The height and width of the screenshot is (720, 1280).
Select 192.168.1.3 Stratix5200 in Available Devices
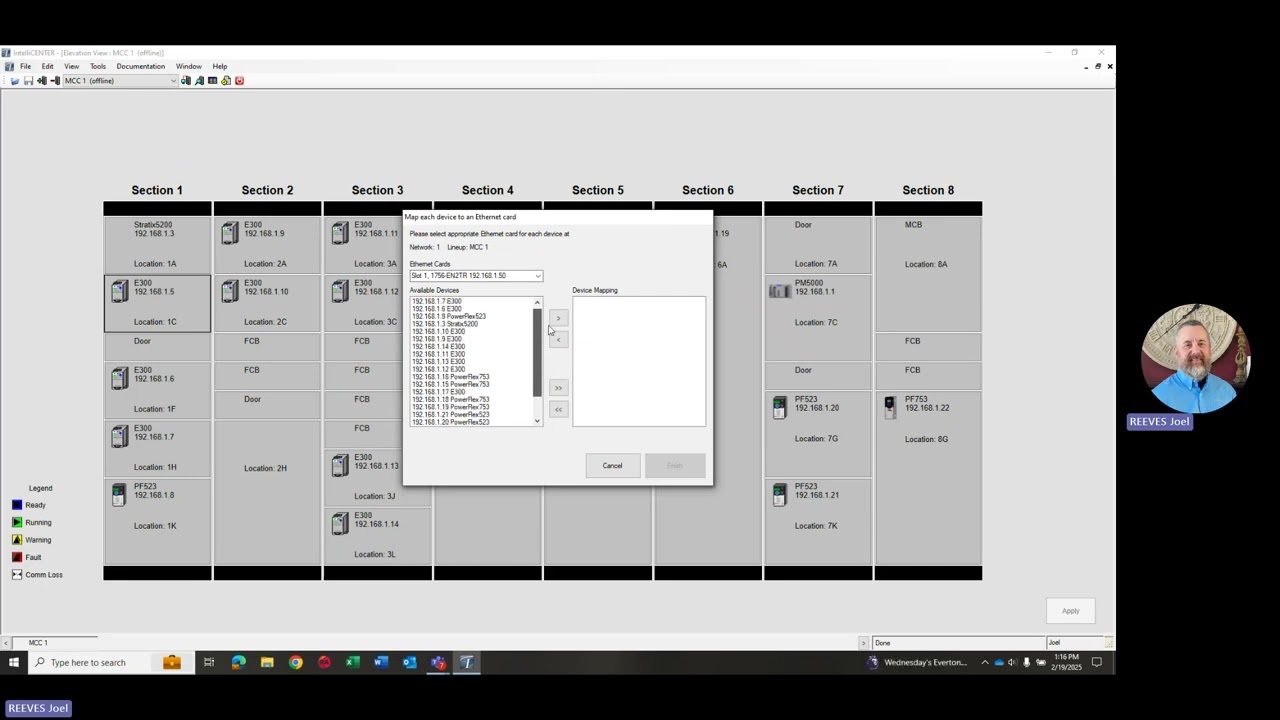click(445, 324)
